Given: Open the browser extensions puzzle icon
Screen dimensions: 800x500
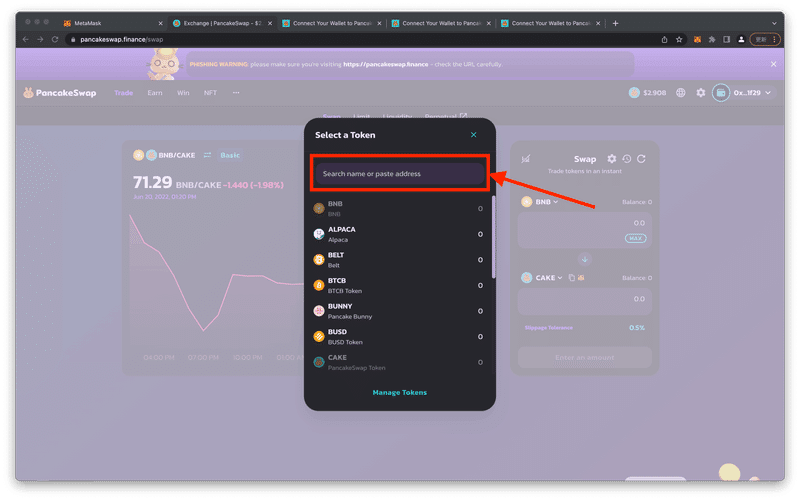Looking at the screenshot, I should [712, 39].
